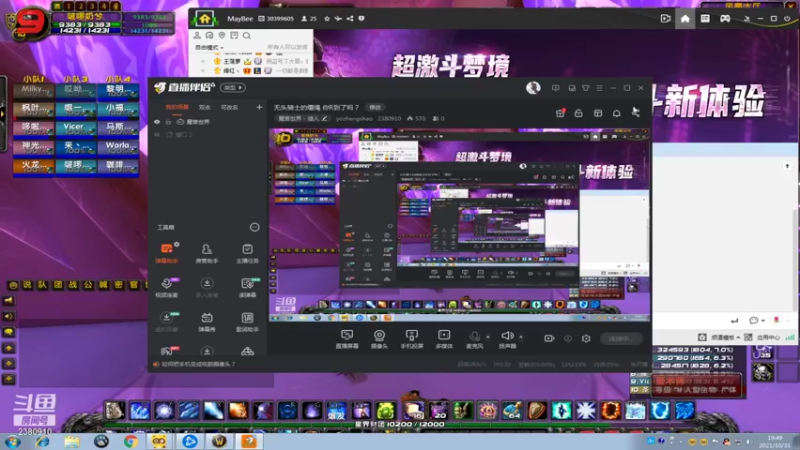Click stream preview thumbnail
The height and width of the screenshot is (450, 800).
[x=460, y=224]
